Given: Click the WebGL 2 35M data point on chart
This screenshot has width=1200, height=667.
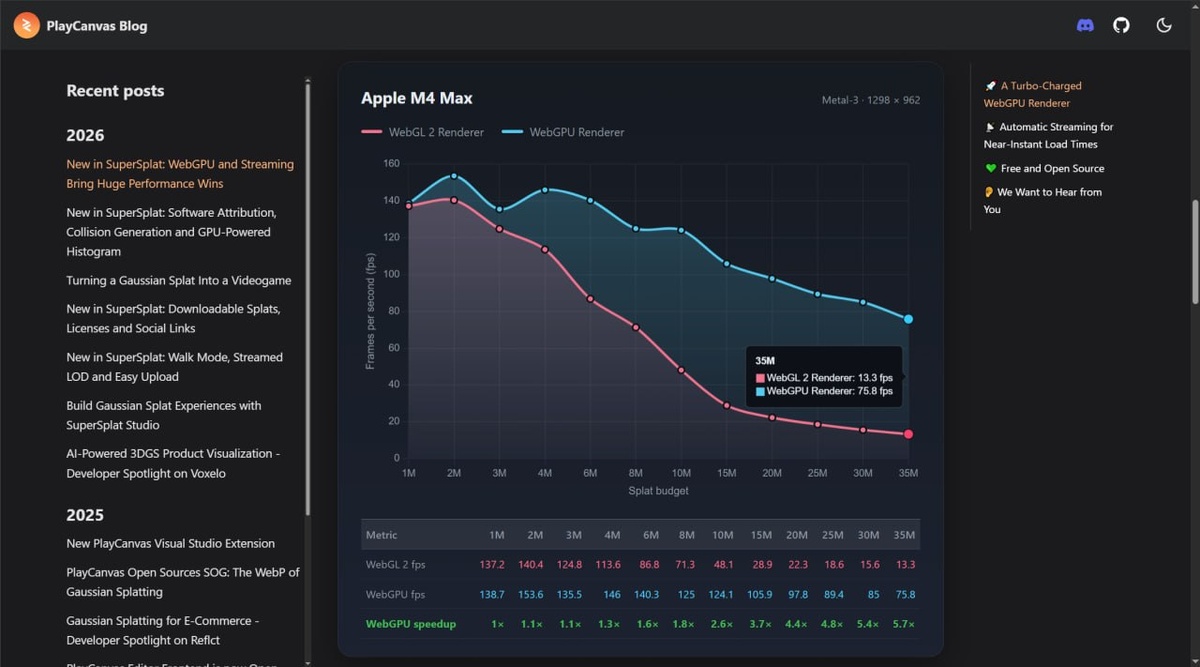Looking at the screenshot, I should click(x=908, y=434).
